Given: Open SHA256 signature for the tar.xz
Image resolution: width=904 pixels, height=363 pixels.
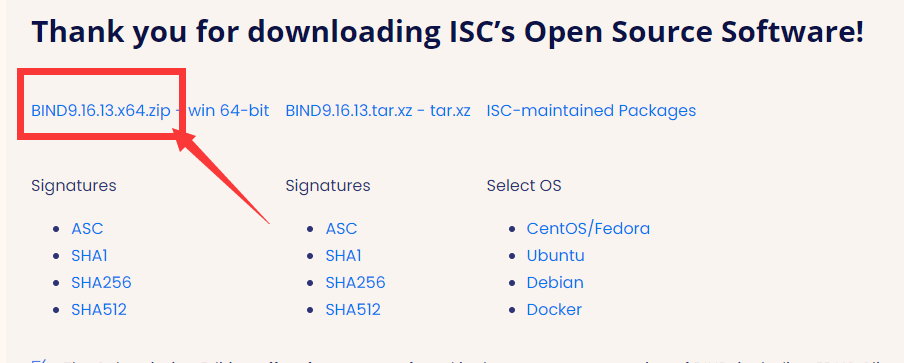Looking at the screenshot, I should [x=356, y=282].
